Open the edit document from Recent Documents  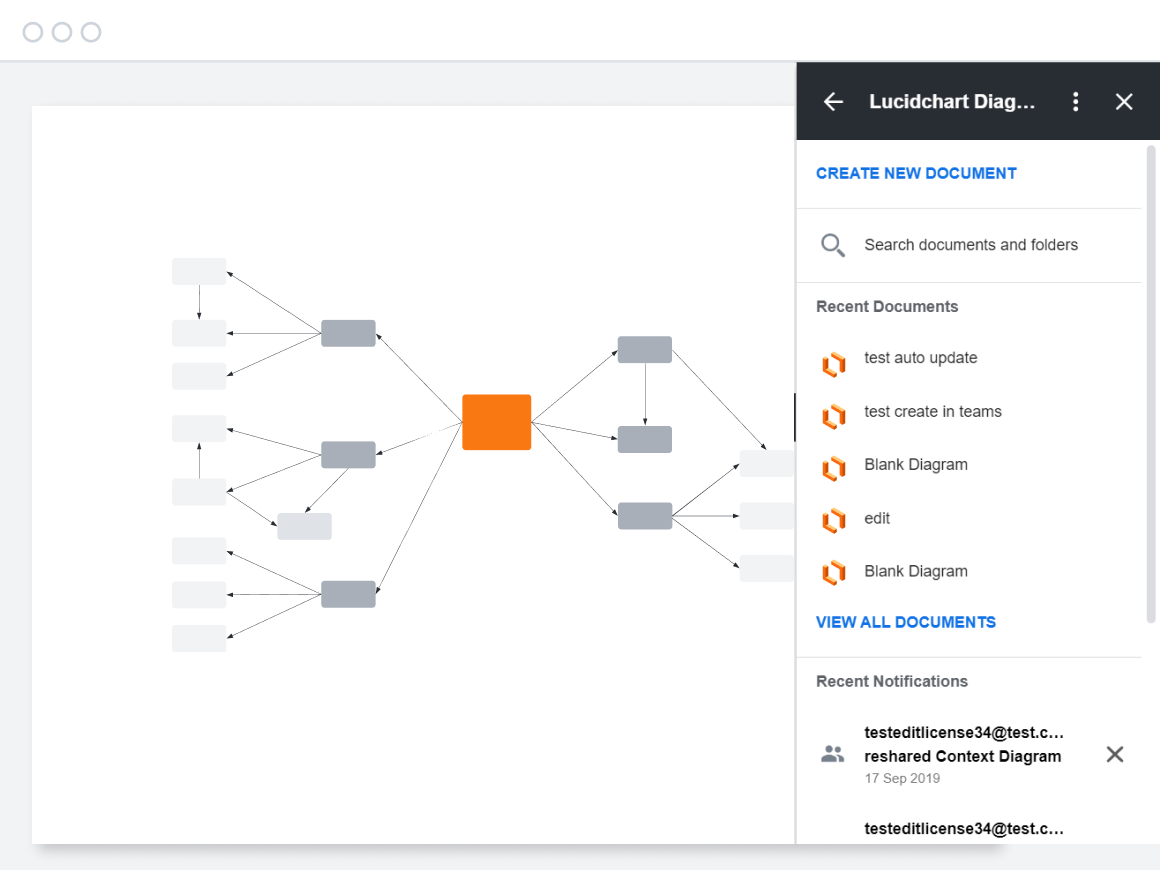[877, 518]
